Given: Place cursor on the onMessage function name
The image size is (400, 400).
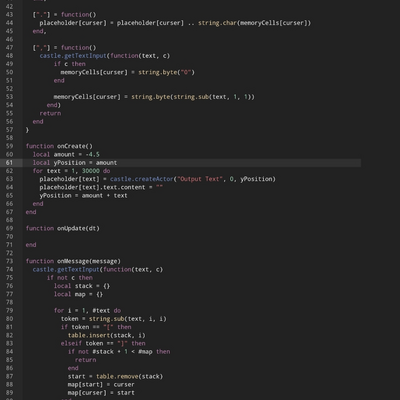Looking at the screenshot, I should coord(73,261).
